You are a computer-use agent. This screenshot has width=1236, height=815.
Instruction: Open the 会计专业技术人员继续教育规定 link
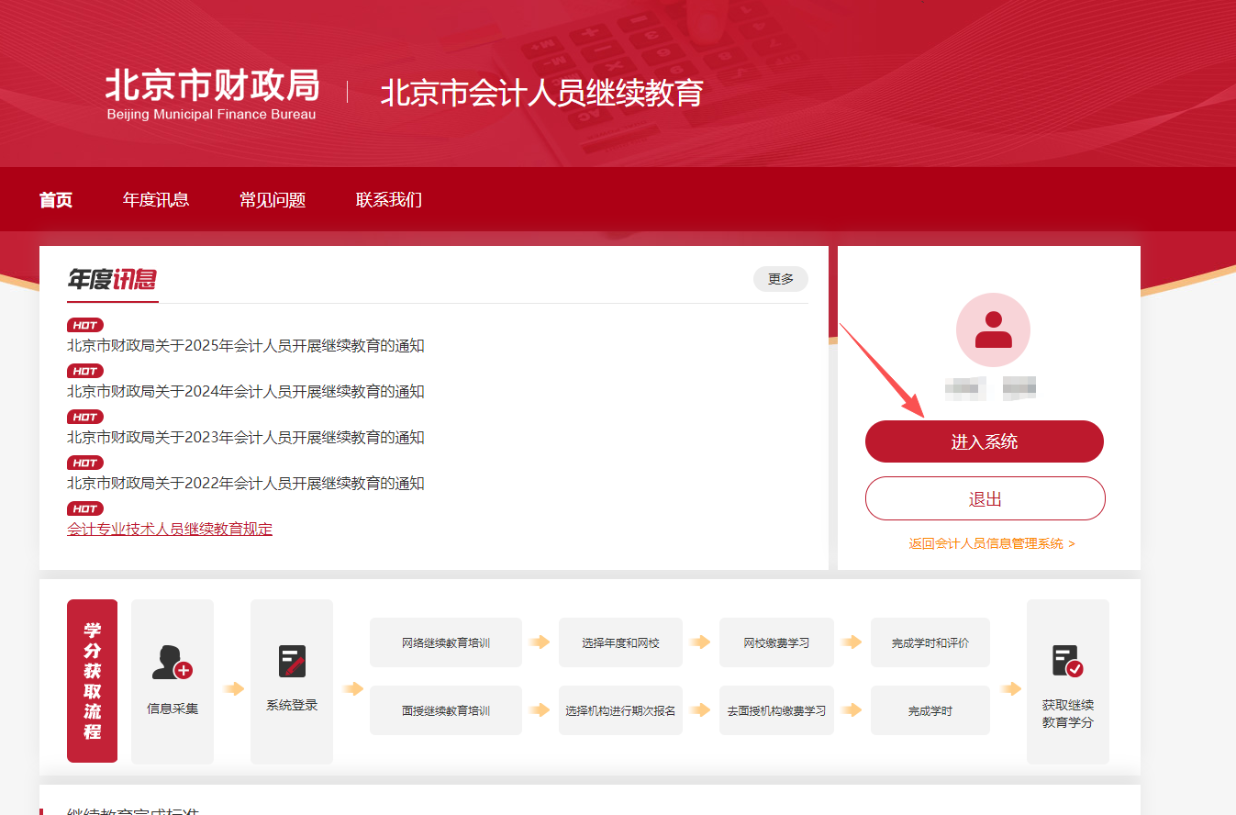click(x=169, y=528)
